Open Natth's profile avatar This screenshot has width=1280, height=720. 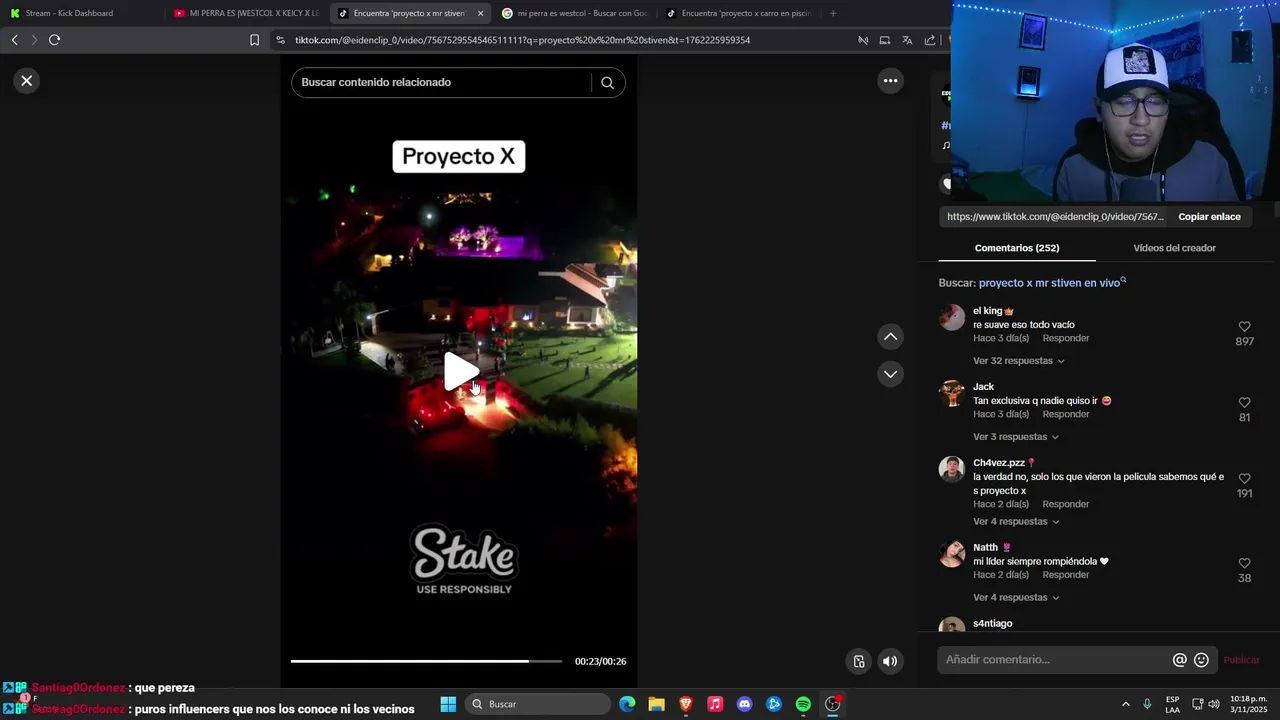click(952, 555)
